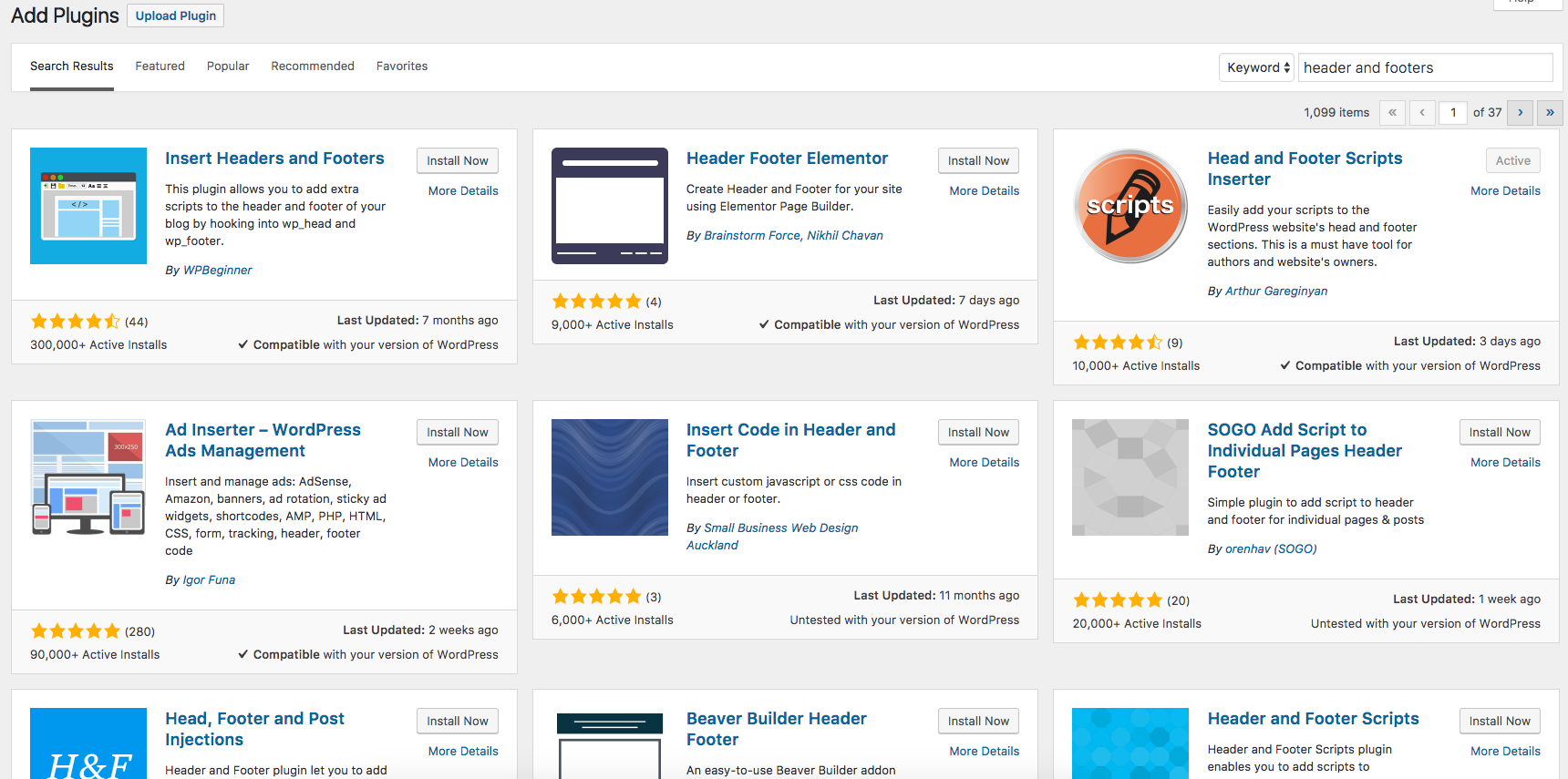Install SOGO Add Script plugin
The width and height of the screenshot is (1568, 779).
1500,432
